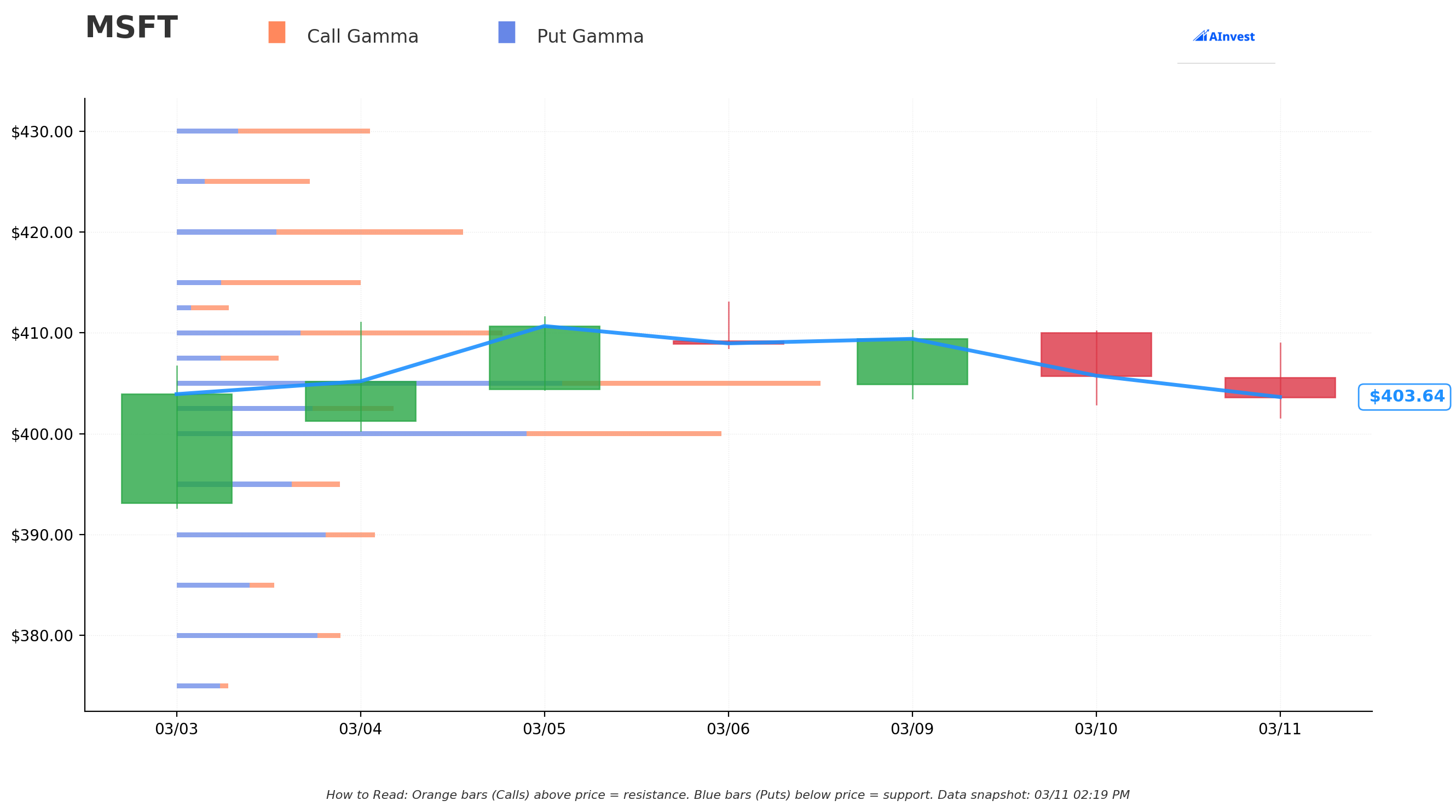
Task: Click the $380.00 strike put gamma bar
Action: tap(247, 636)
